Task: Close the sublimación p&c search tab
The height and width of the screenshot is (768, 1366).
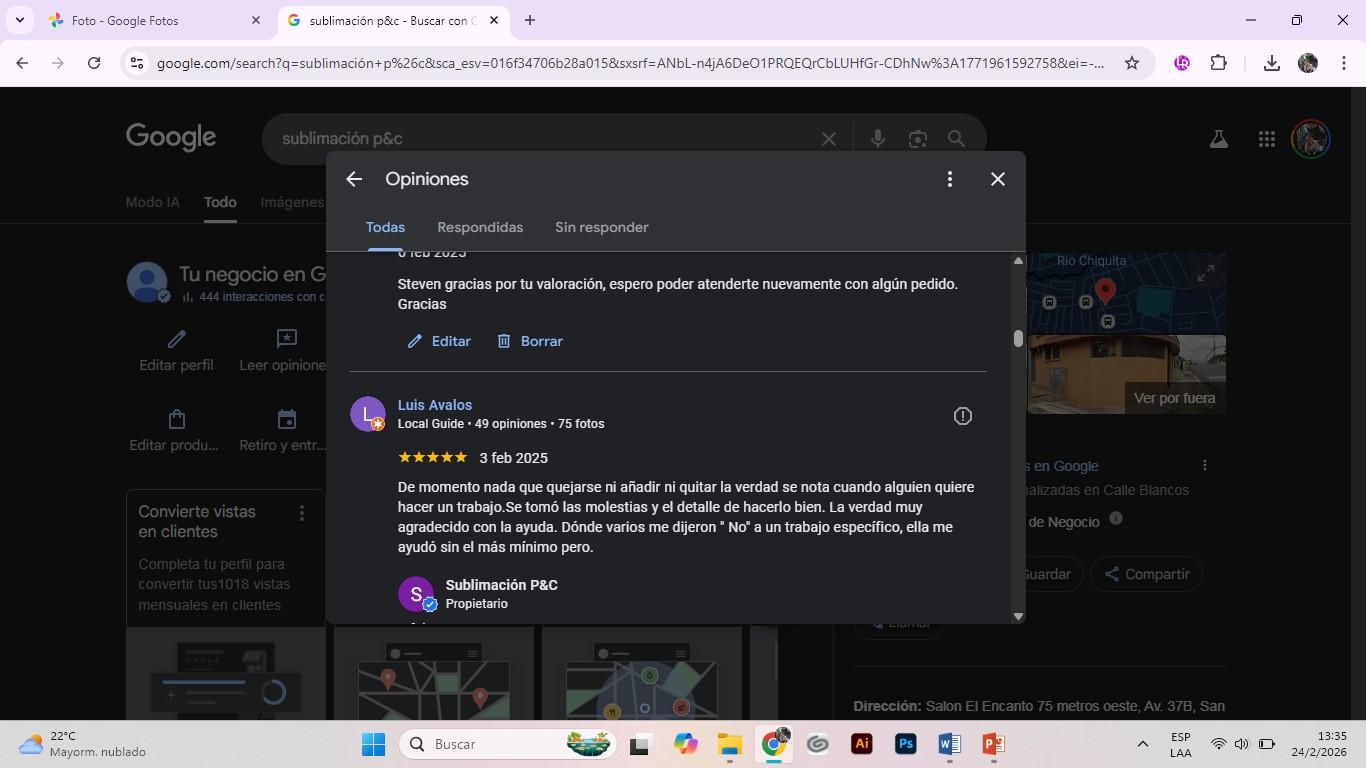Action: point(494,20)
